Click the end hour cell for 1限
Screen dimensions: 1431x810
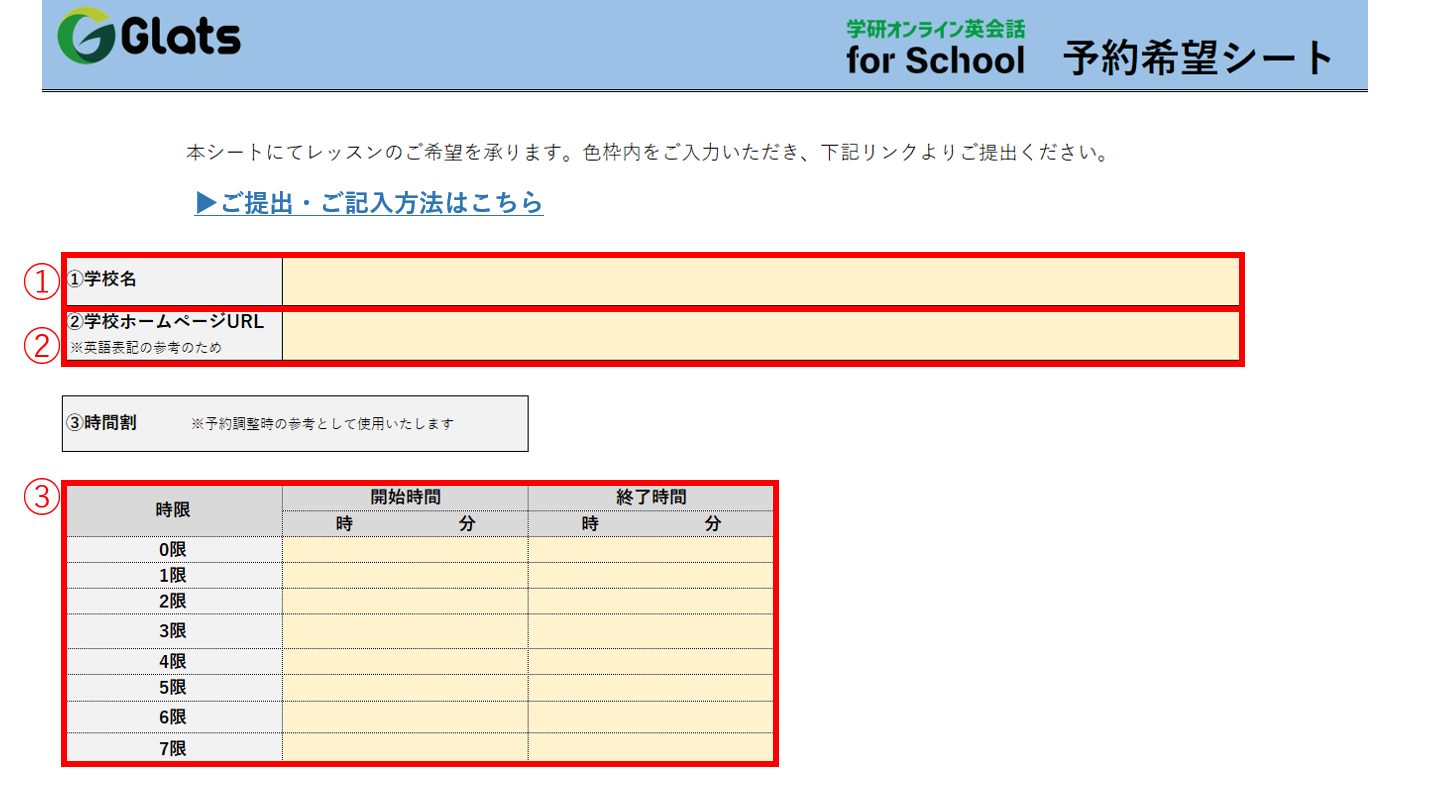tap(590, 573)
